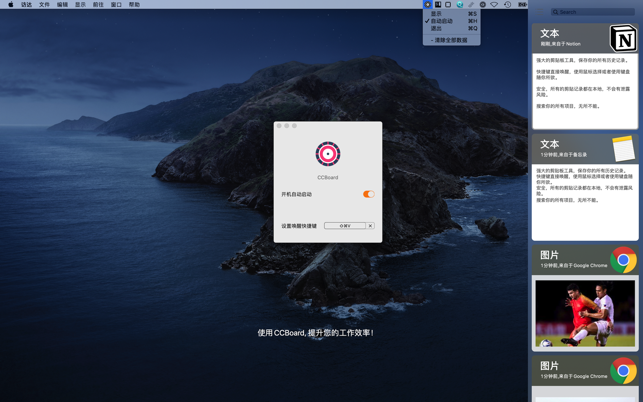Click the 文本 title on the Notion card
The height and width of the screenshot is (402, 643).
point(550,33)
